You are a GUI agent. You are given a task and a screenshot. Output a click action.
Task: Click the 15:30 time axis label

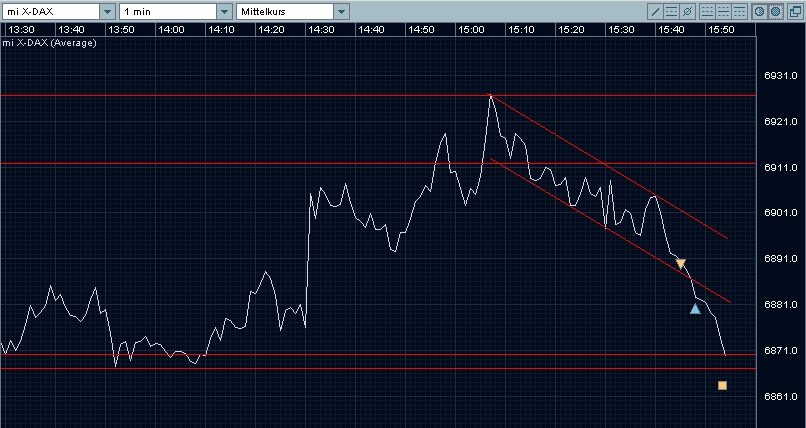621,30
